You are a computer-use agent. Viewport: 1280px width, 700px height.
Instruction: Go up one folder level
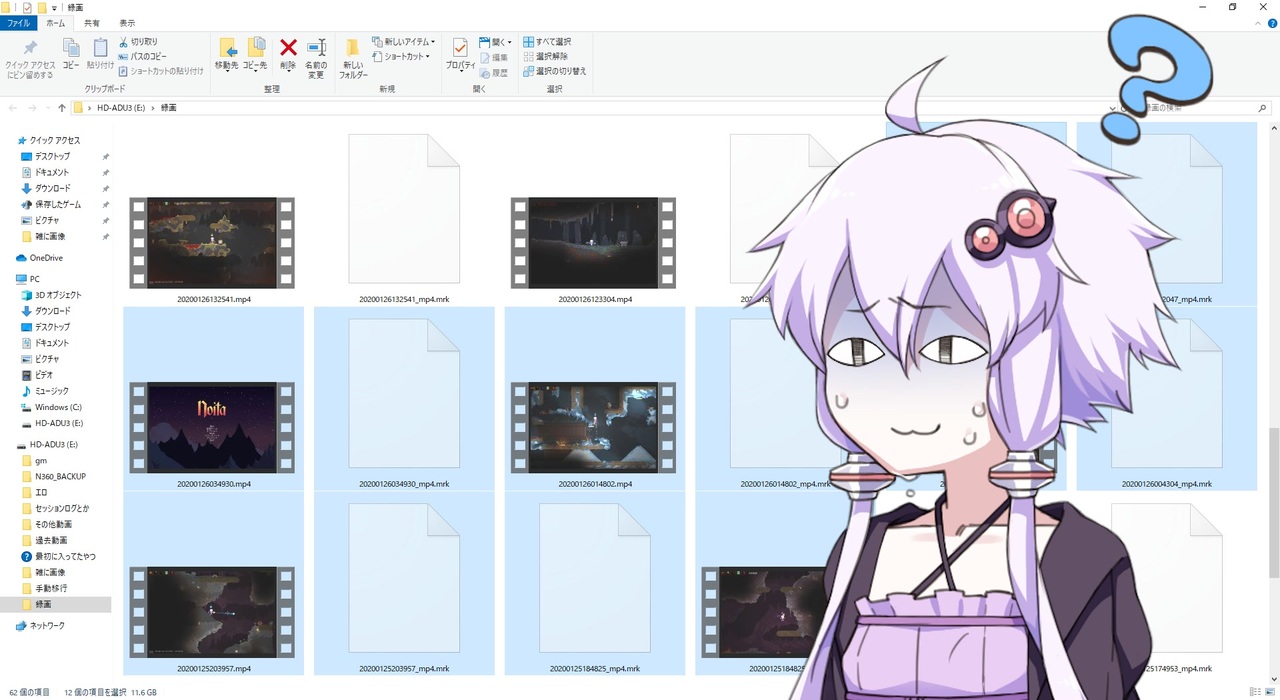(x=62, y=107)
